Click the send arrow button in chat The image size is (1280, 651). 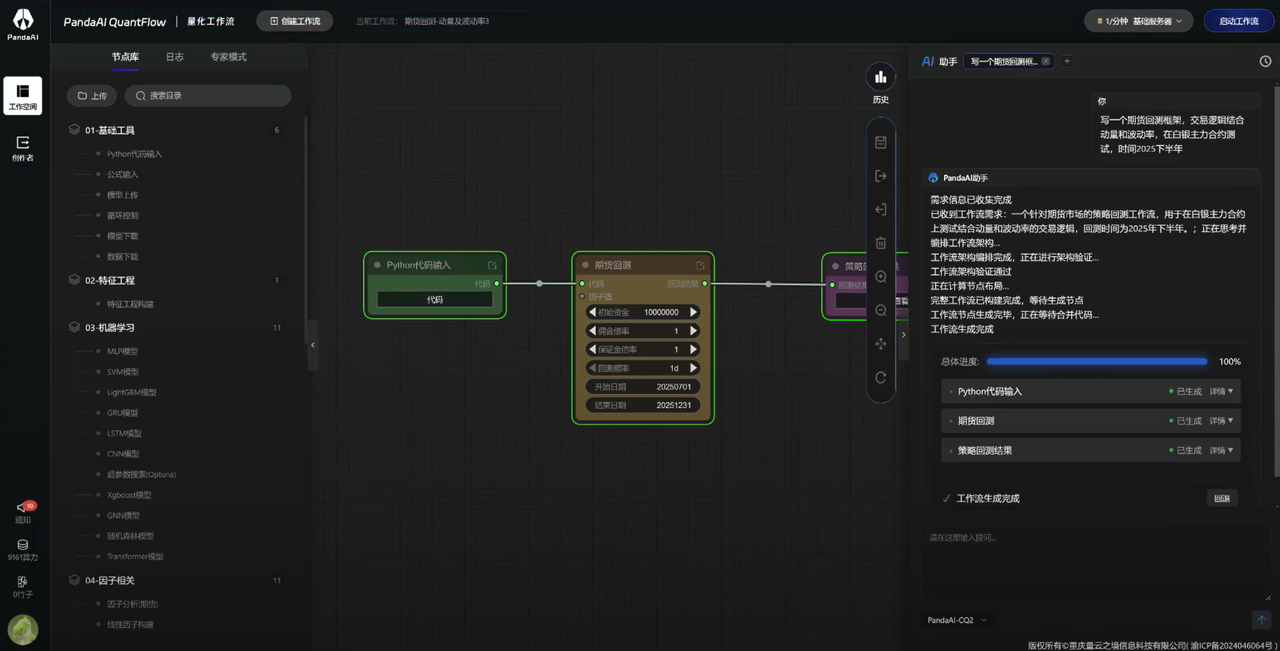click(1262, 620)
